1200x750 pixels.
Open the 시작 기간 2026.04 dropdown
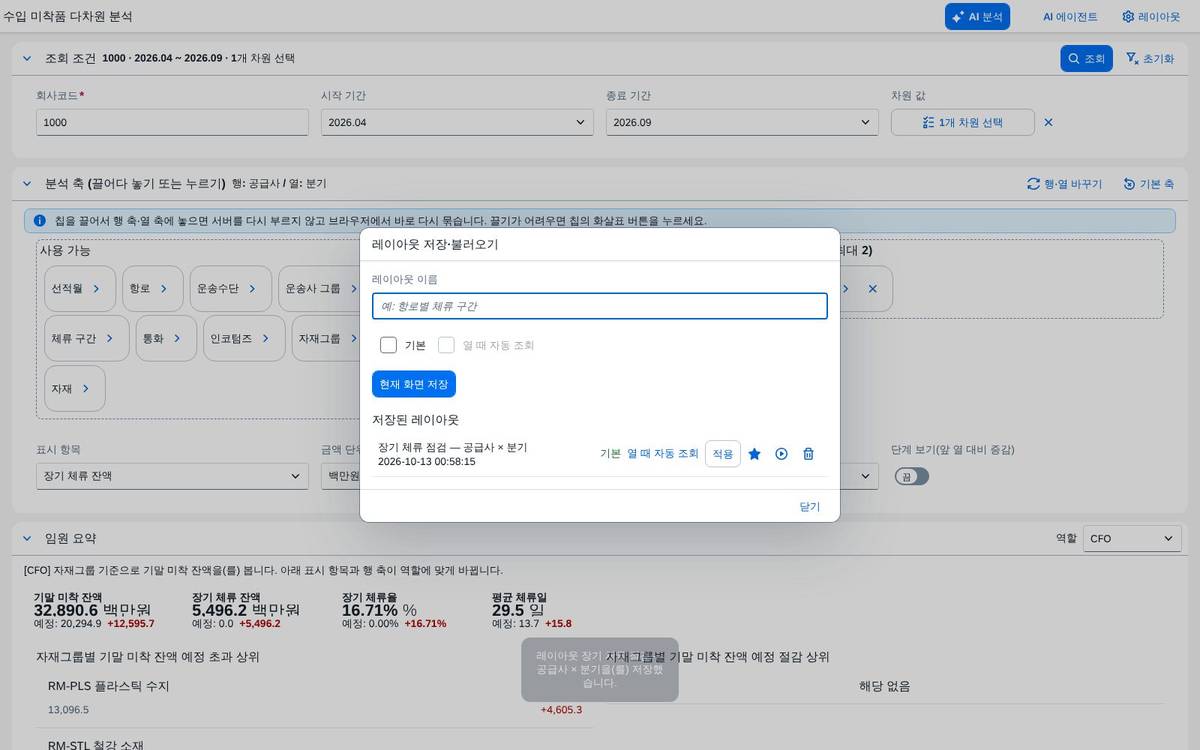point(457,122)
